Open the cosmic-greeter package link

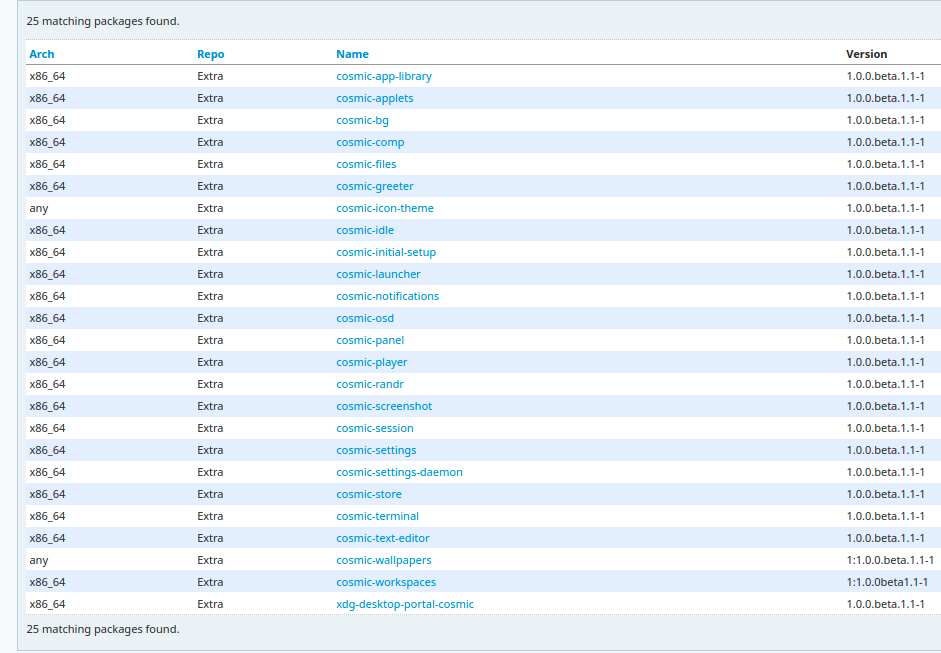[374, 186]
